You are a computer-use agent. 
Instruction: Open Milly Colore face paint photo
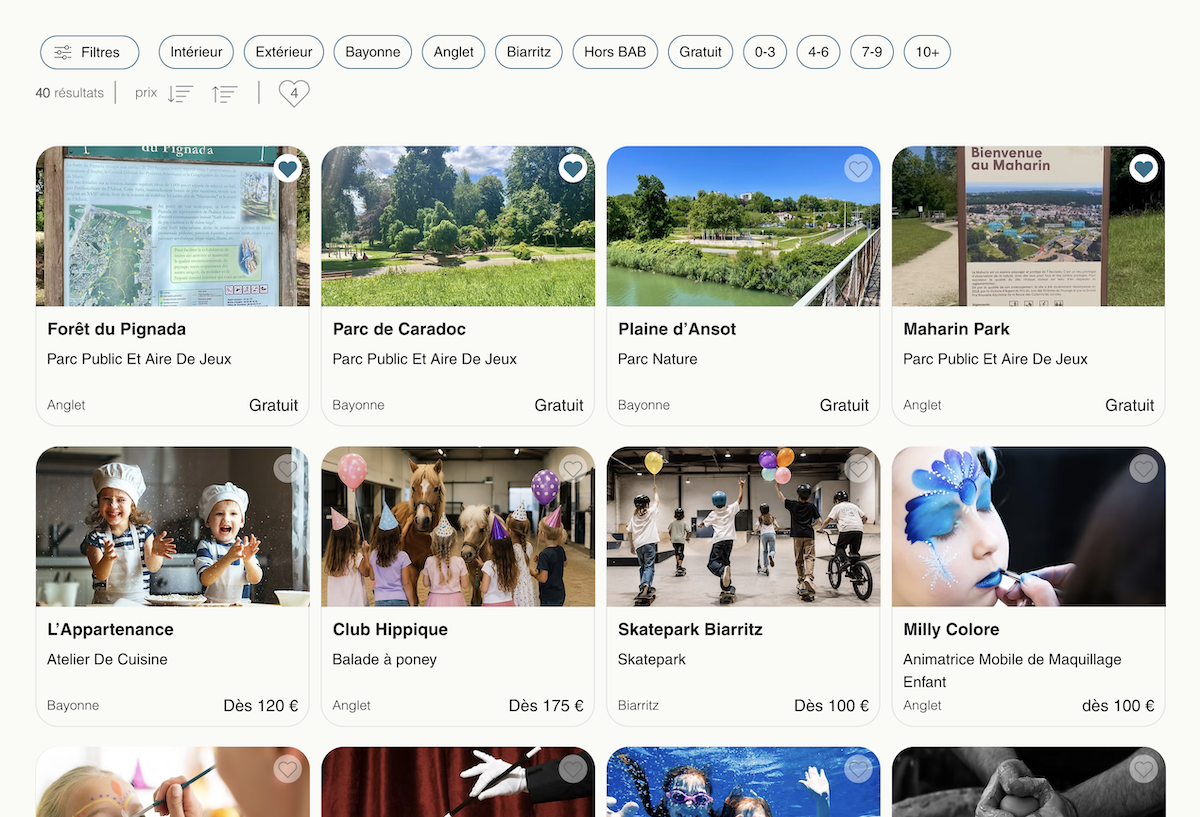point(1028,526)
